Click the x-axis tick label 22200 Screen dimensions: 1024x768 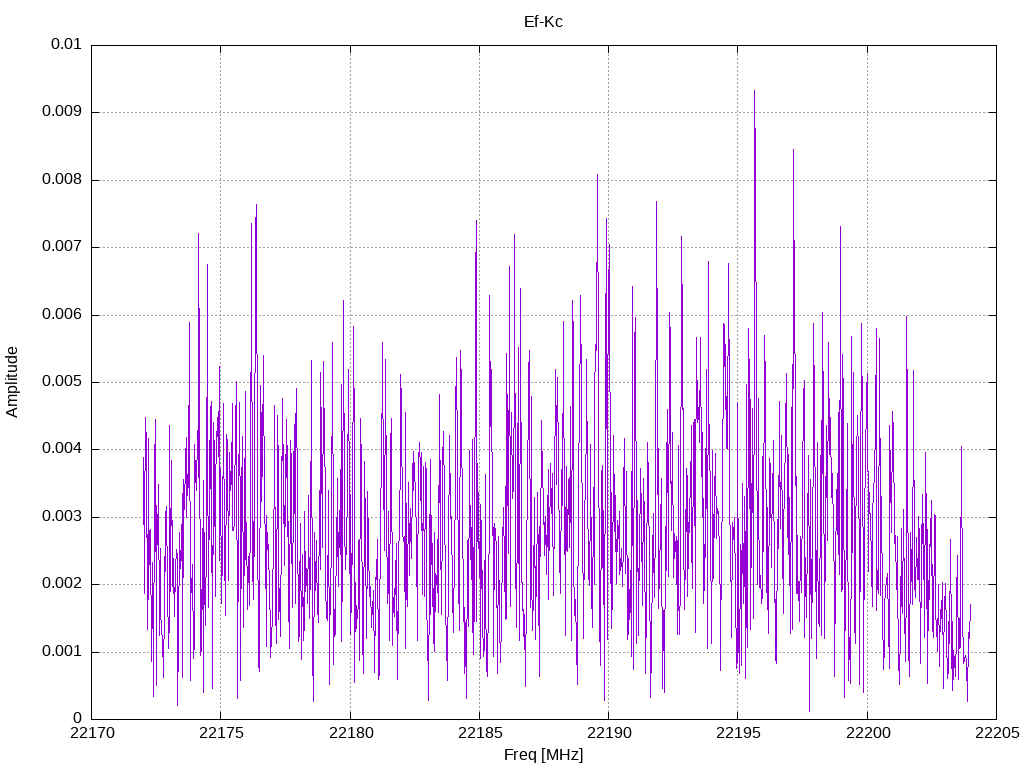868,733
